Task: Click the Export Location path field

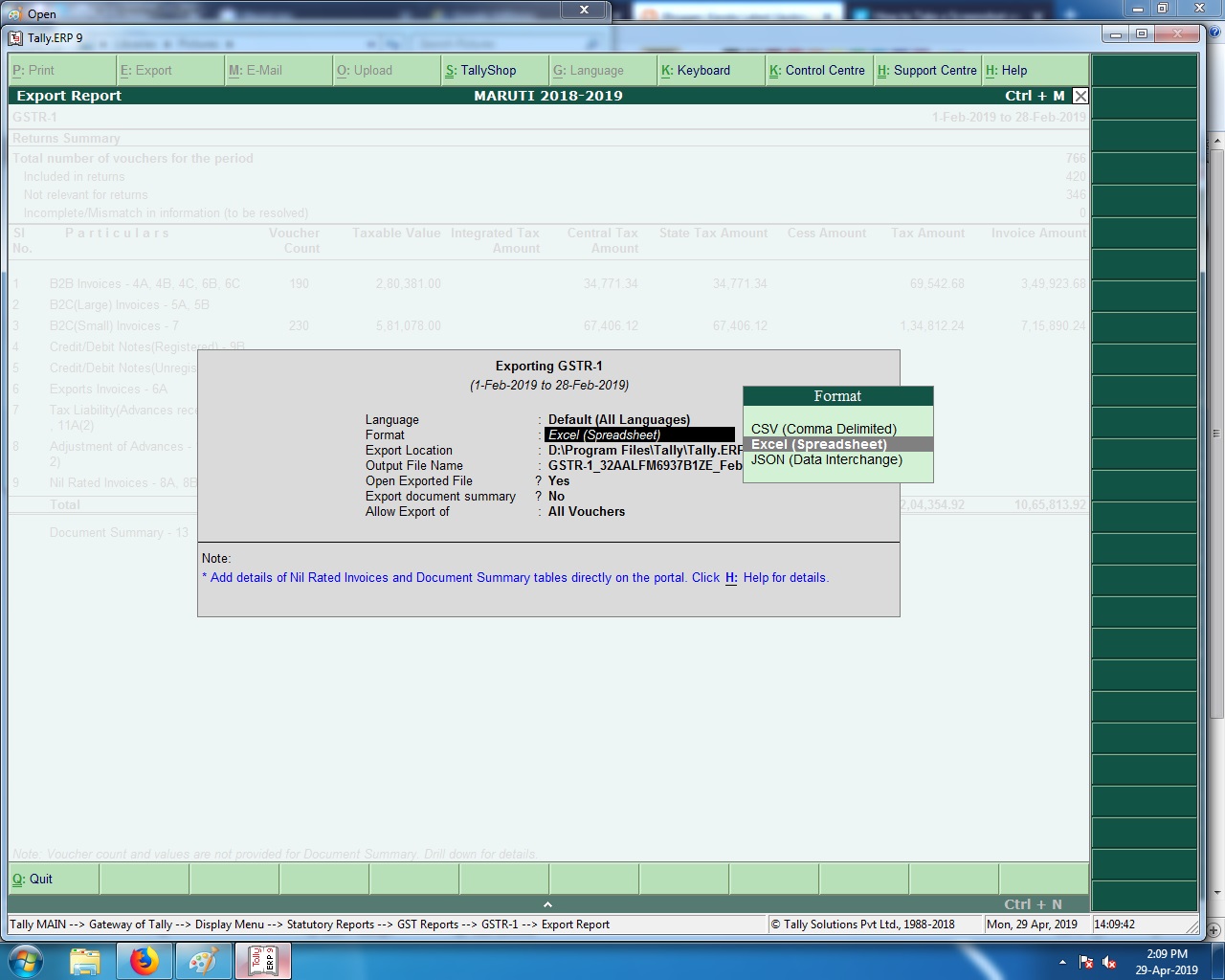Action: 645,450
